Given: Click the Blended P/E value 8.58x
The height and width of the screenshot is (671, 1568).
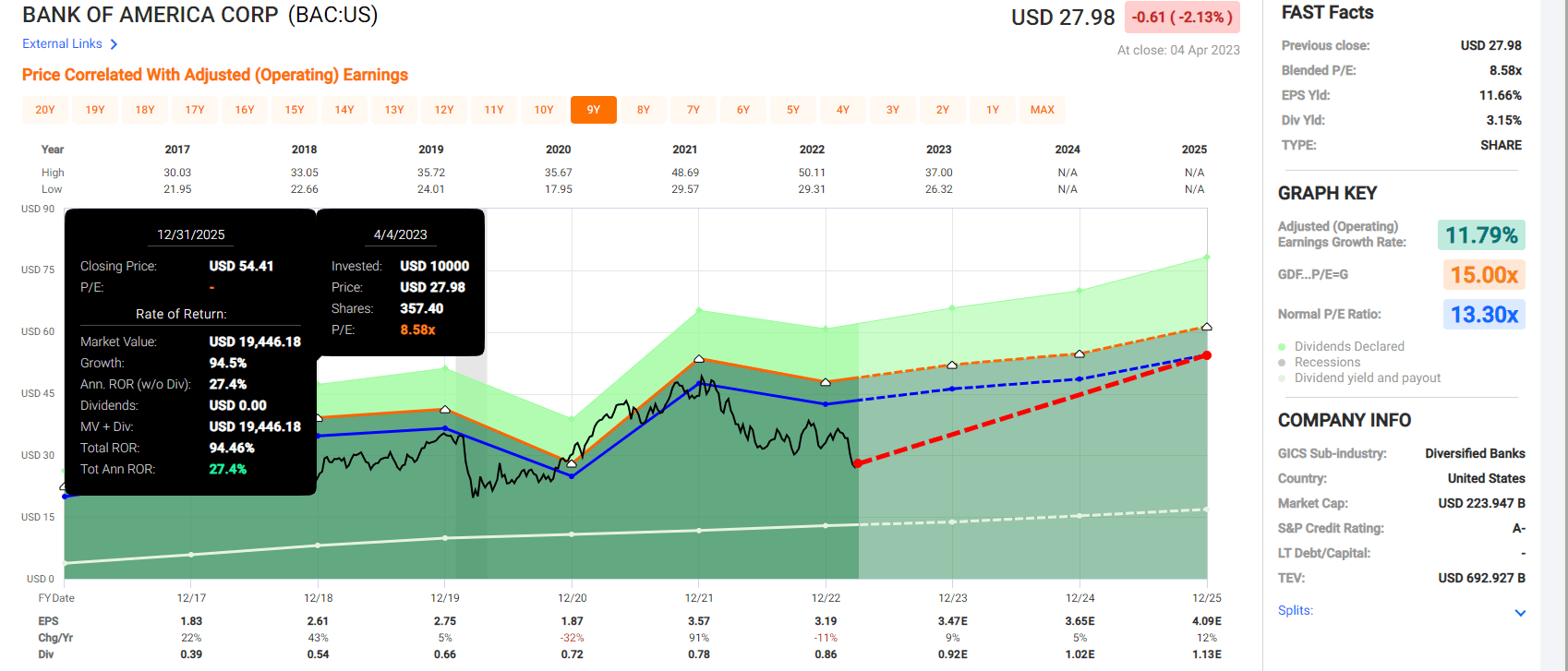Looking at the screenshot, I should click(x=1505, y=70).
